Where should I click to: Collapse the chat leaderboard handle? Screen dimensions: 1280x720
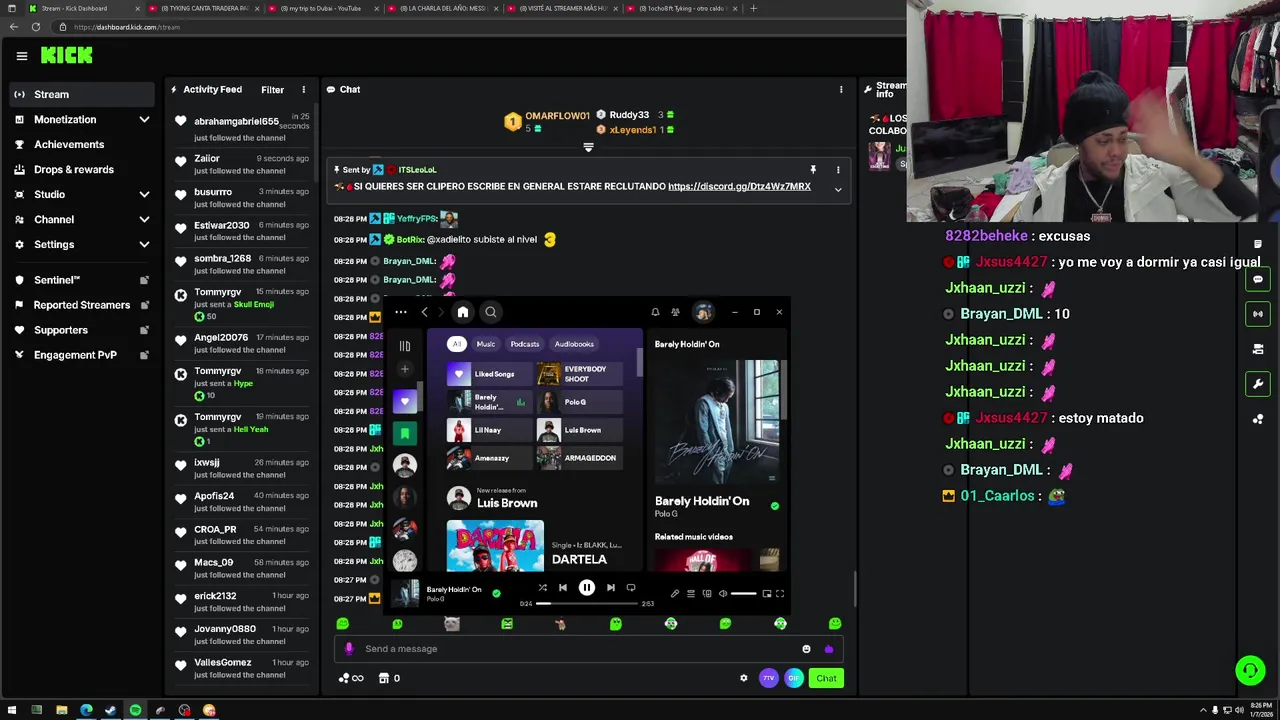[588, 148]
